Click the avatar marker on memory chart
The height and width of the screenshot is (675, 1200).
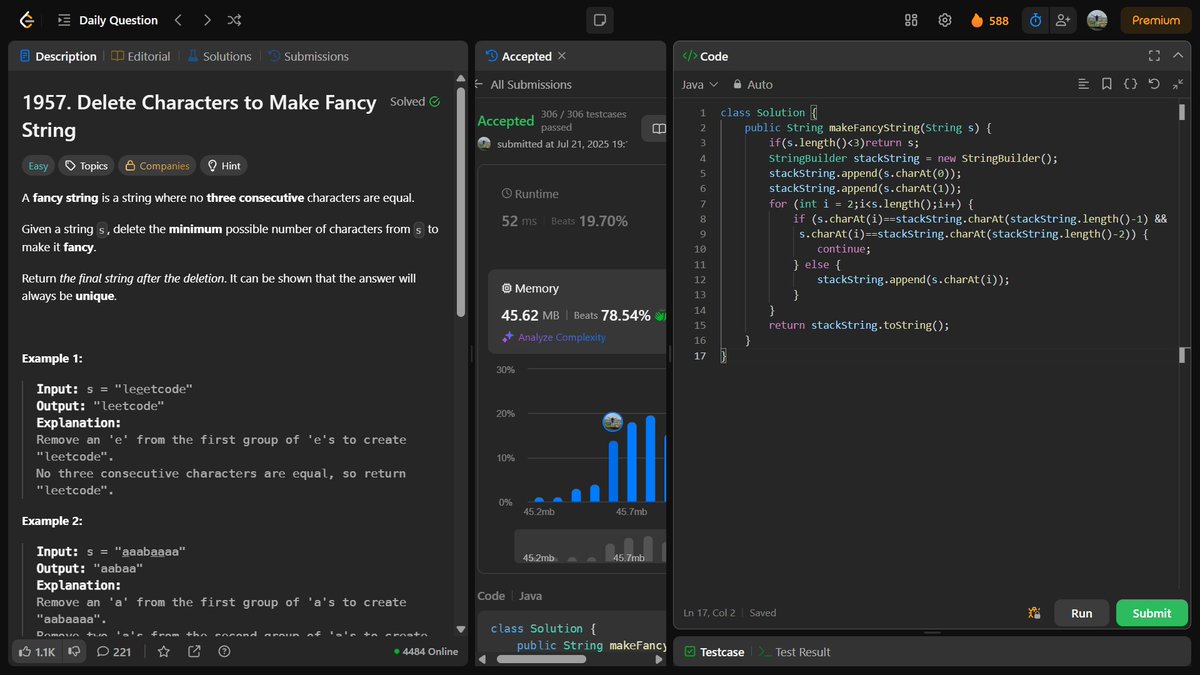point(613,422)
